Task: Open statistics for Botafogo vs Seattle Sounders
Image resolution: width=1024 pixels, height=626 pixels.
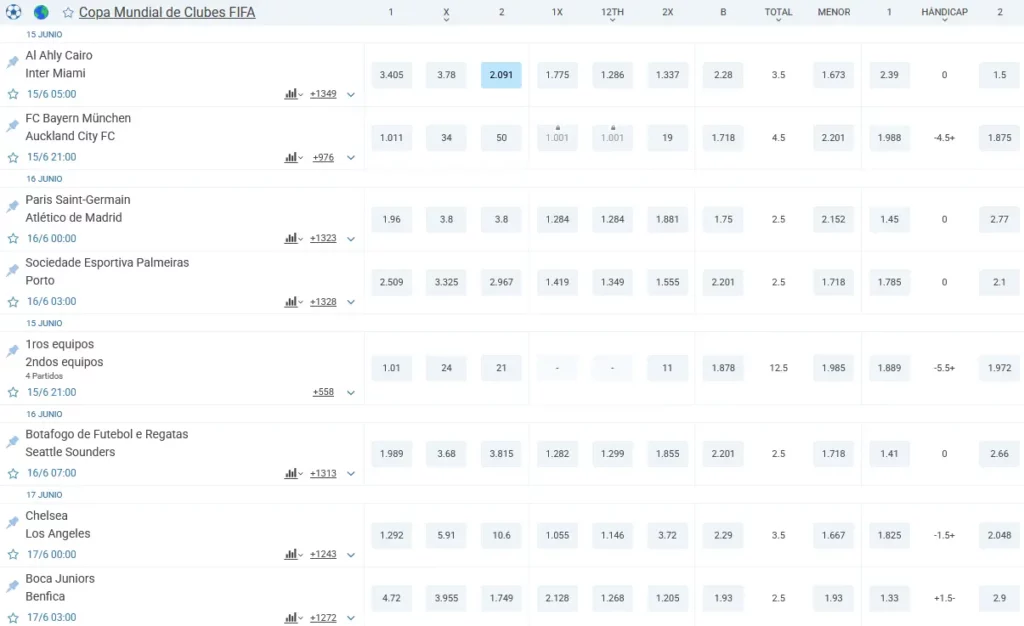Action: 293,473
